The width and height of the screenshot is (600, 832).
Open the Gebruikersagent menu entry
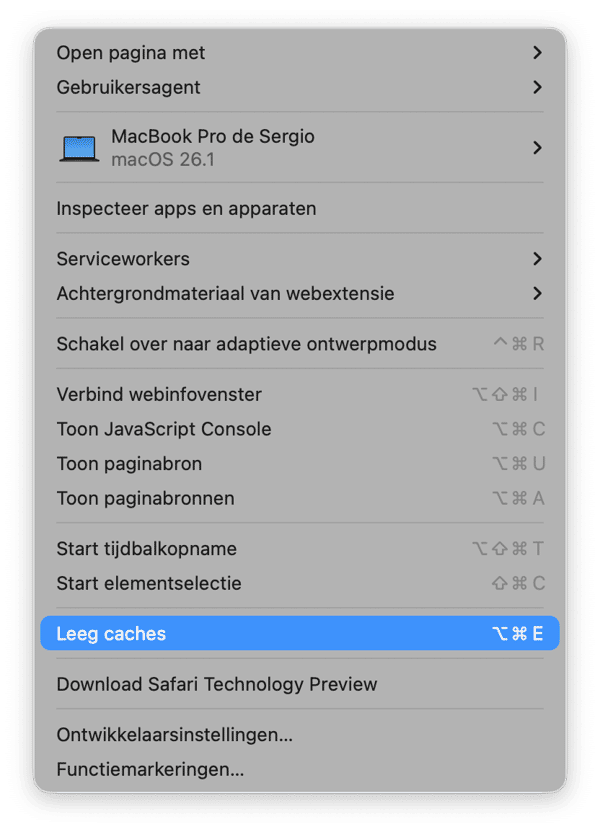(128, 87)
